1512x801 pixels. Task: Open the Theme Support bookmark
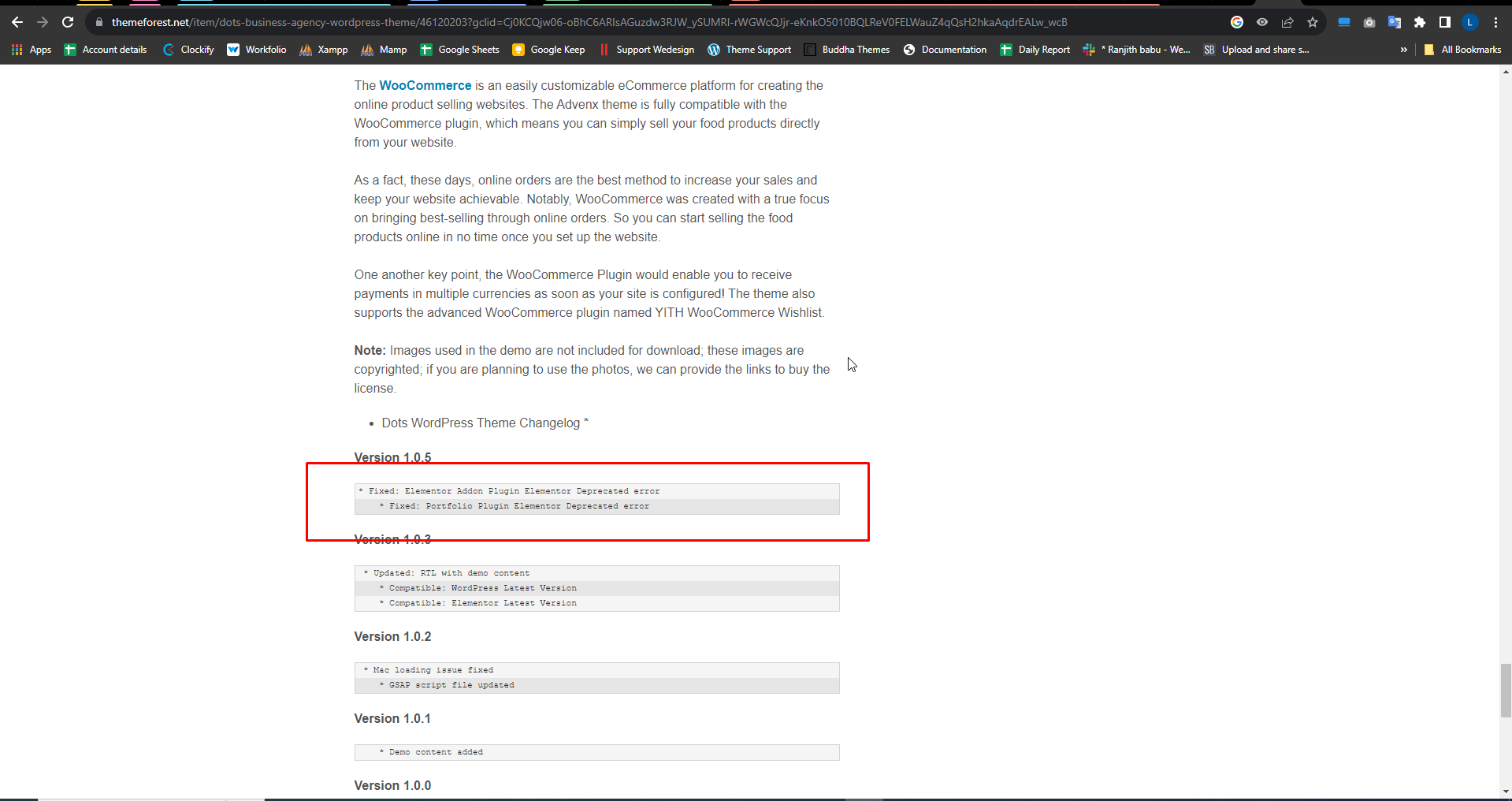tap(749, 50)
